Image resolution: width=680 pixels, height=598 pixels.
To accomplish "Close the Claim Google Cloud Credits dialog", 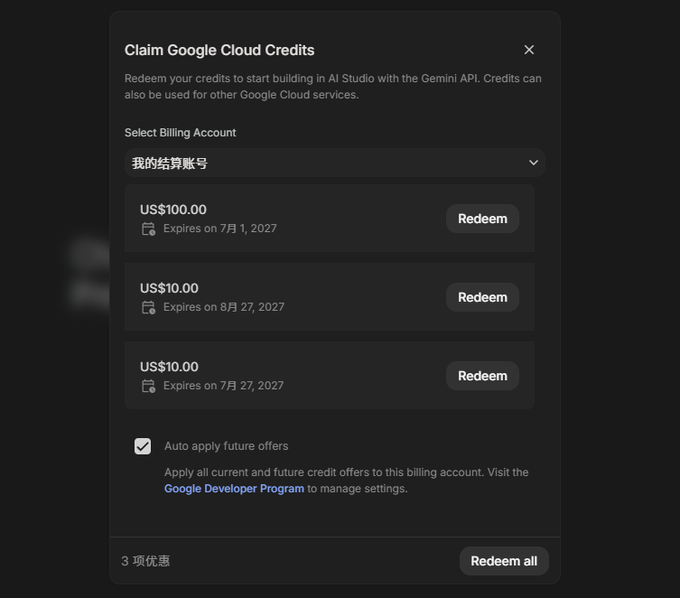I will (529, 50).
